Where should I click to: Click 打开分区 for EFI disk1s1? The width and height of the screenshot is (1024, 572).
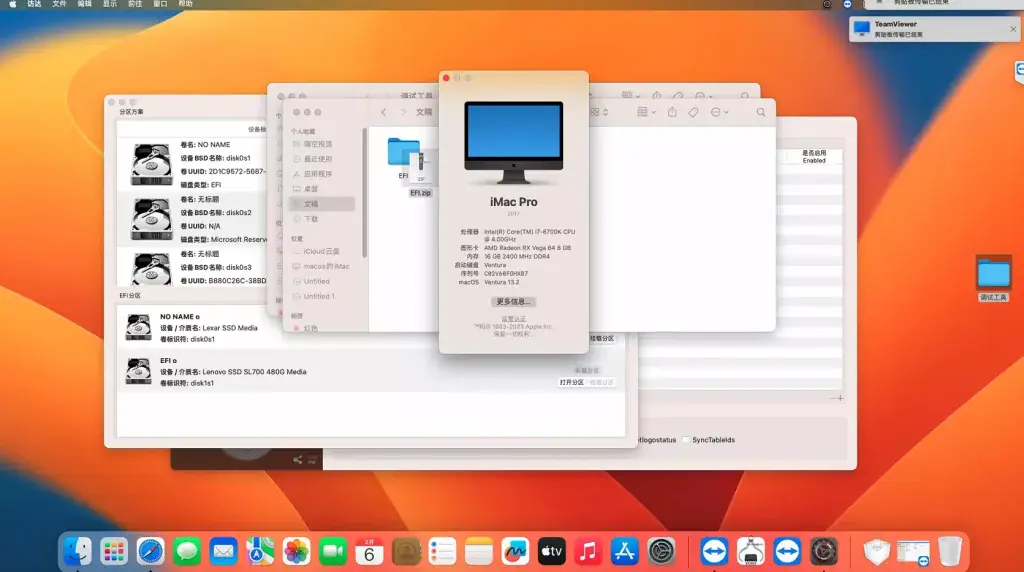[571, 383]
